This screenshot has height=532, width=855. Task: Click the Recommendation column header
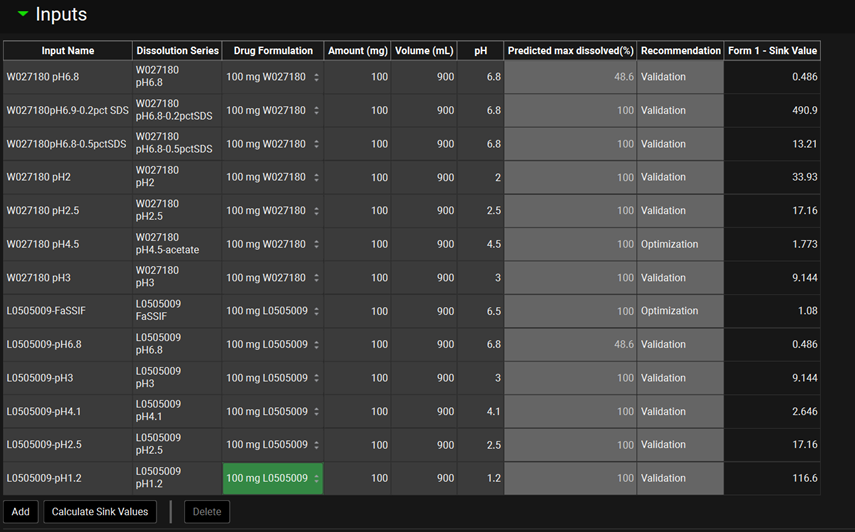pyautogui.click(x=680, y=51)
